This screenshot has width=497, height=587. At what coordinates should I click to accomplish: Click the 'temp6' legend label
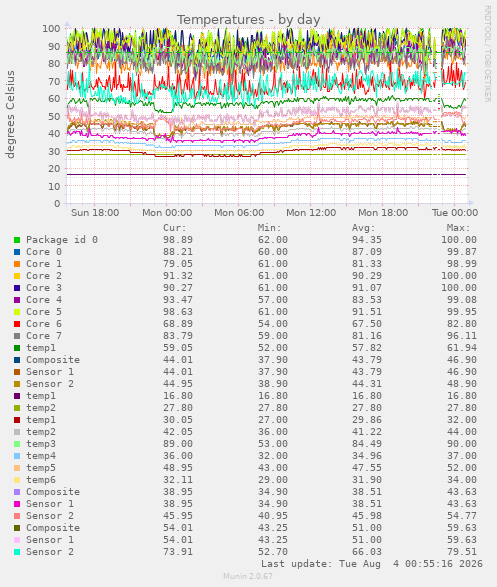click(x=41, y=480)
